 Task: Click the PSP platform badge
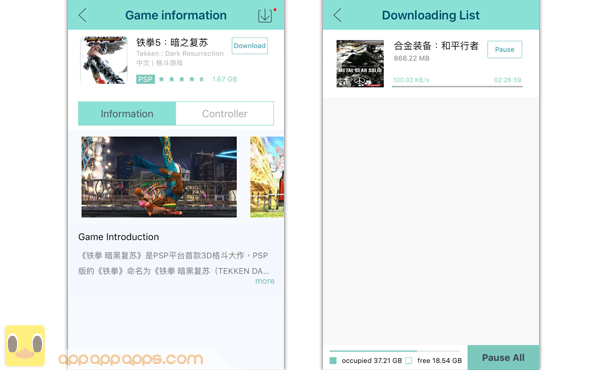145,79
